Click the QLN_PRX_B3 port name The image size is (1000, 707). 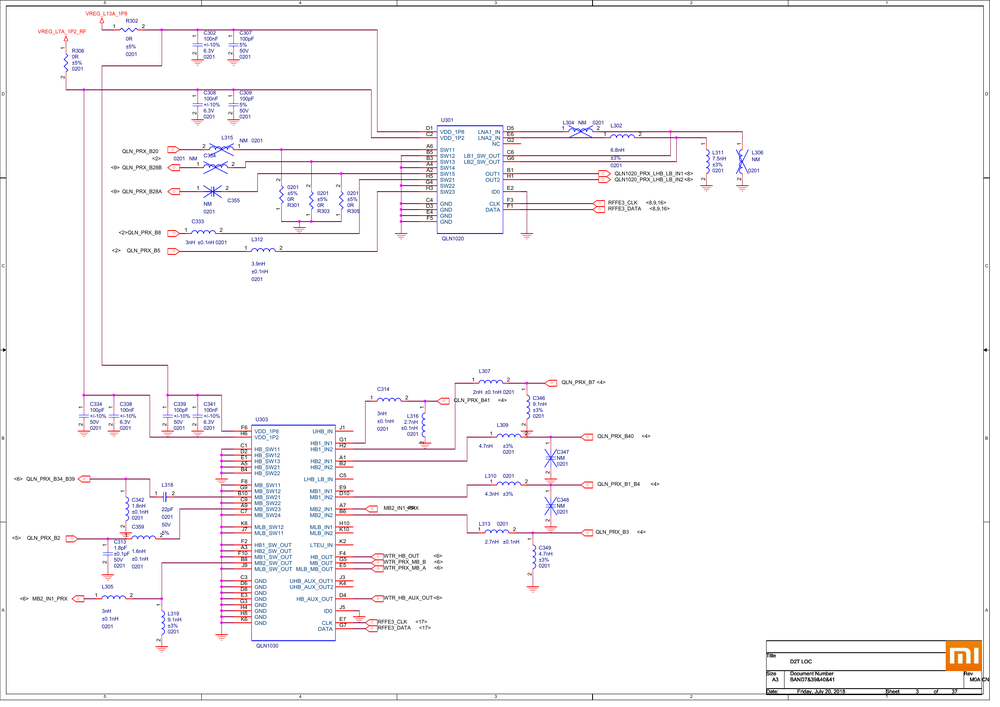coord(612,532)
